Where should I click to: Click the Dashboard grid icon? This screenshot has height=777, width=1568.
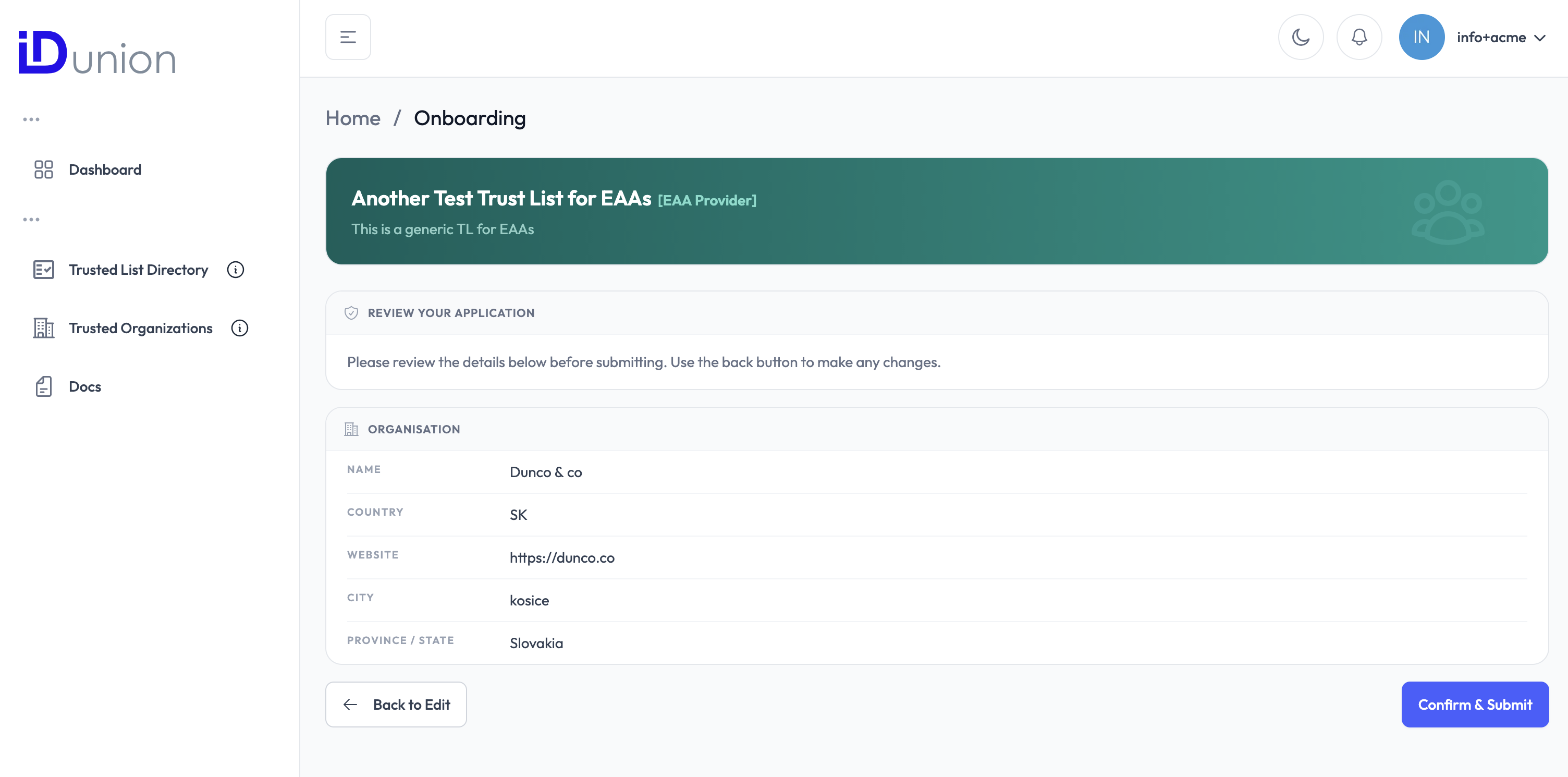(43, 169)
